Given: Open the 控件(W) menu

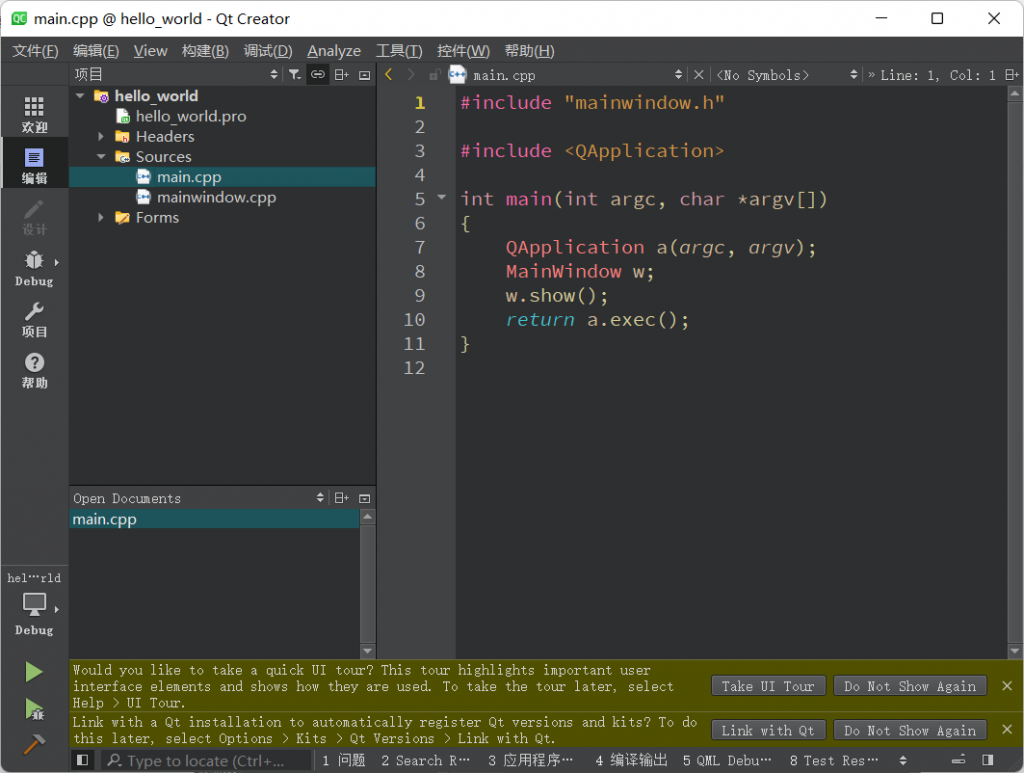Looking at the screenshot, I should pyautogui.click(x=463, y=51).
